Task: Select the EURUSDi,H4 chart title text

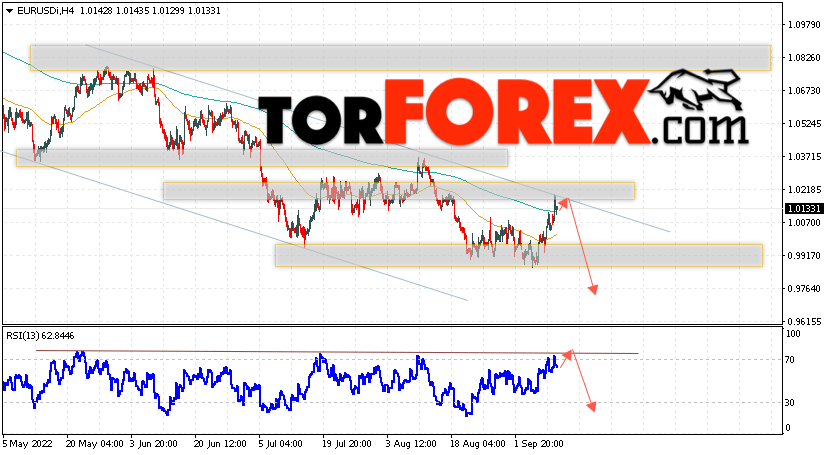Action: pyautogui.click(x=46, y=11)
